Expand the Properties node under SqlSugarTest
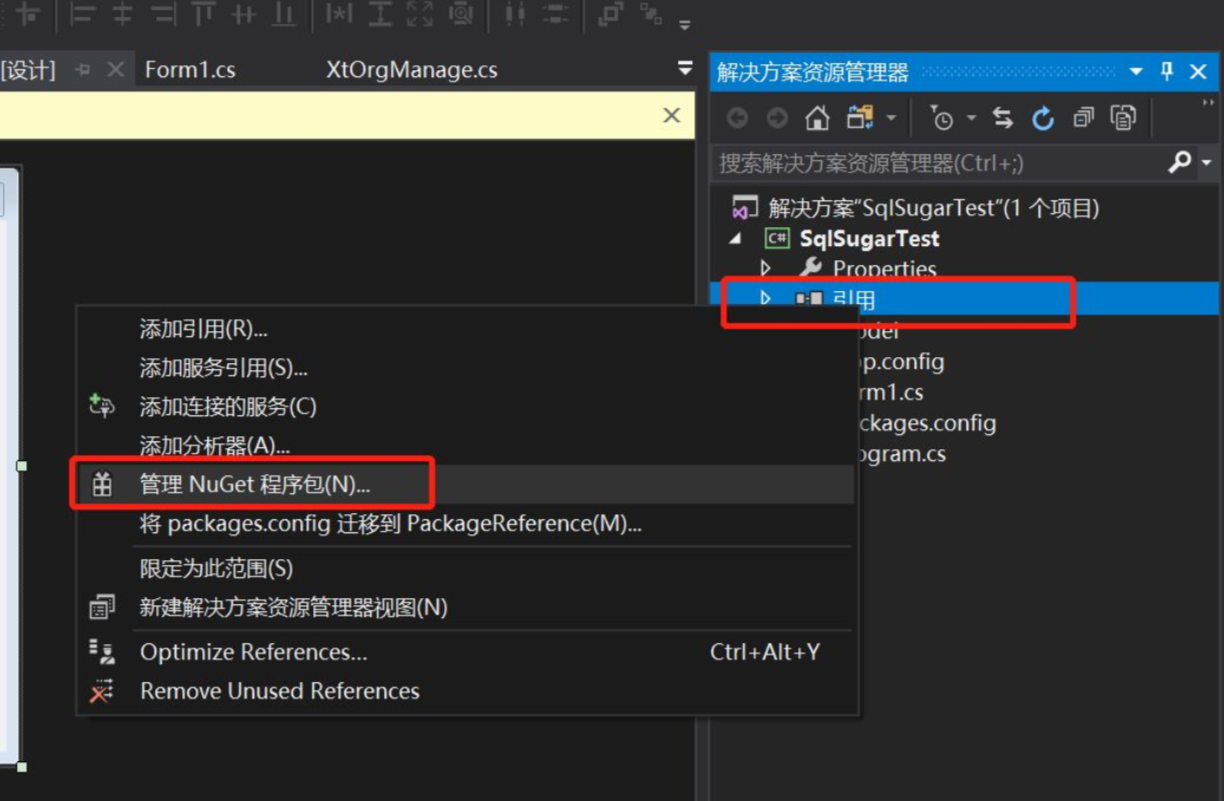1224x801 pixels. pos(766,268)
